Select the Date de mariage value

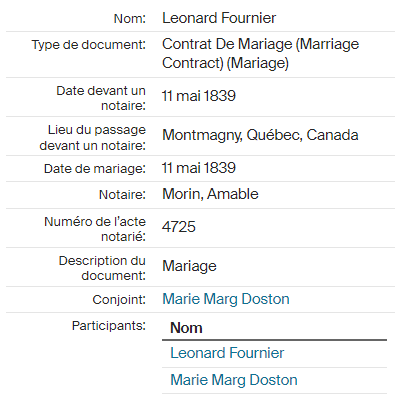point(199,168)
